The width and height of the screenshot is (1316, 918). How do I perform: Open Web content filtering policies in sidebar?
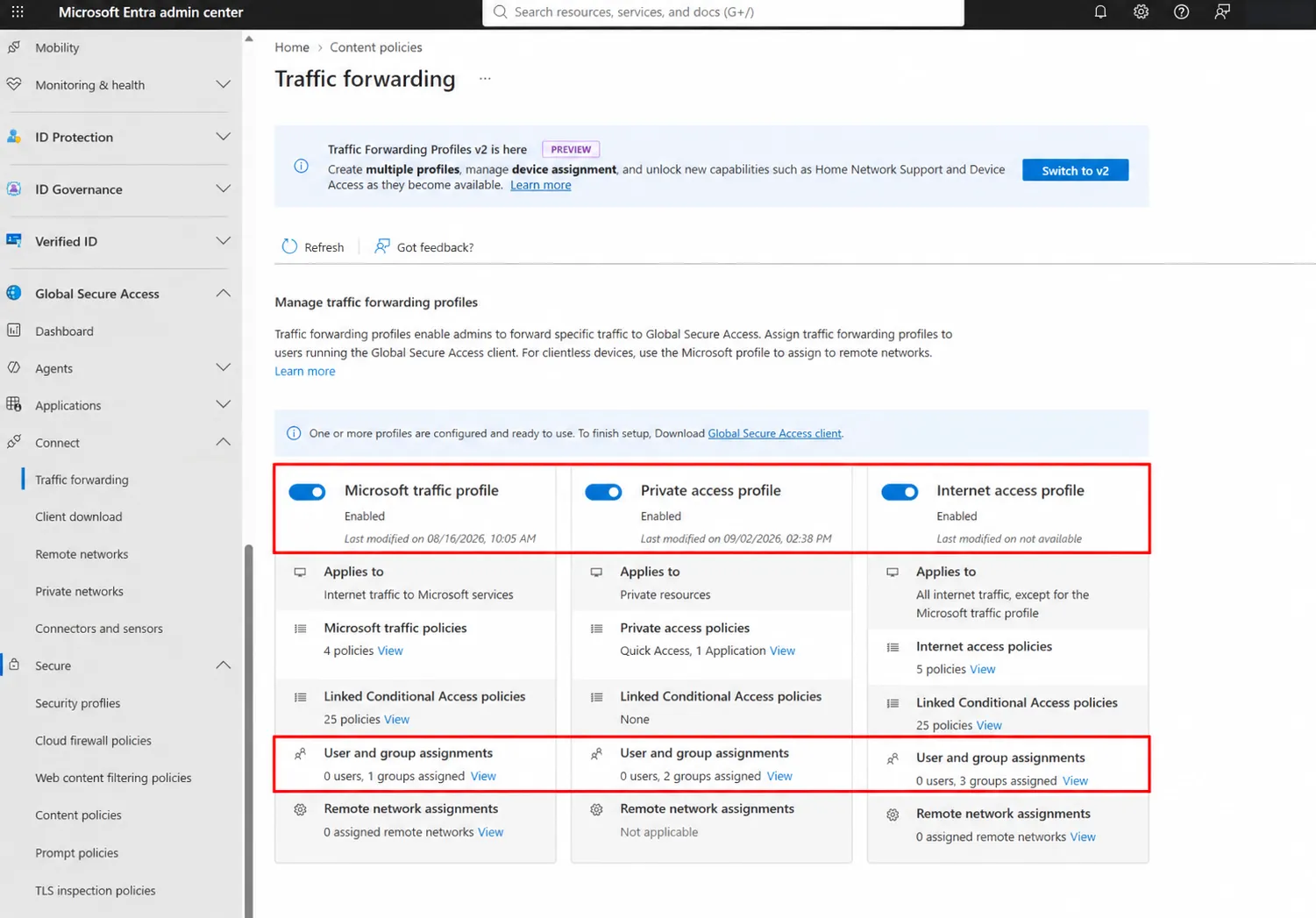[113, 778]
